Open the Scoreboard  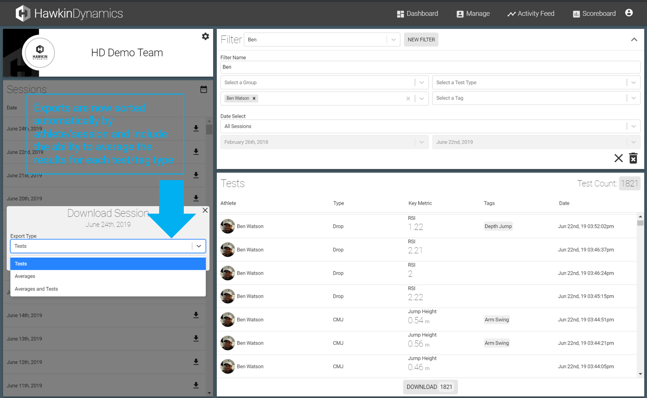tap(594, 14)
